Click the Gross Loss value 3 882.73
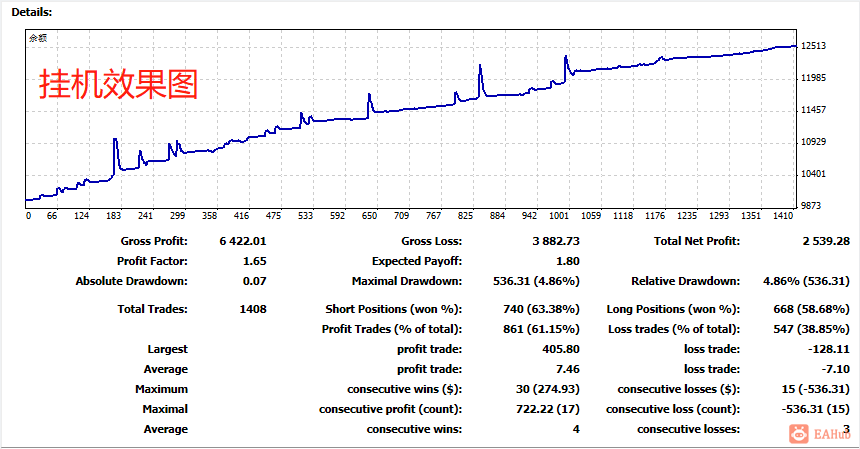The image size is (860, 449). (556, 241)
